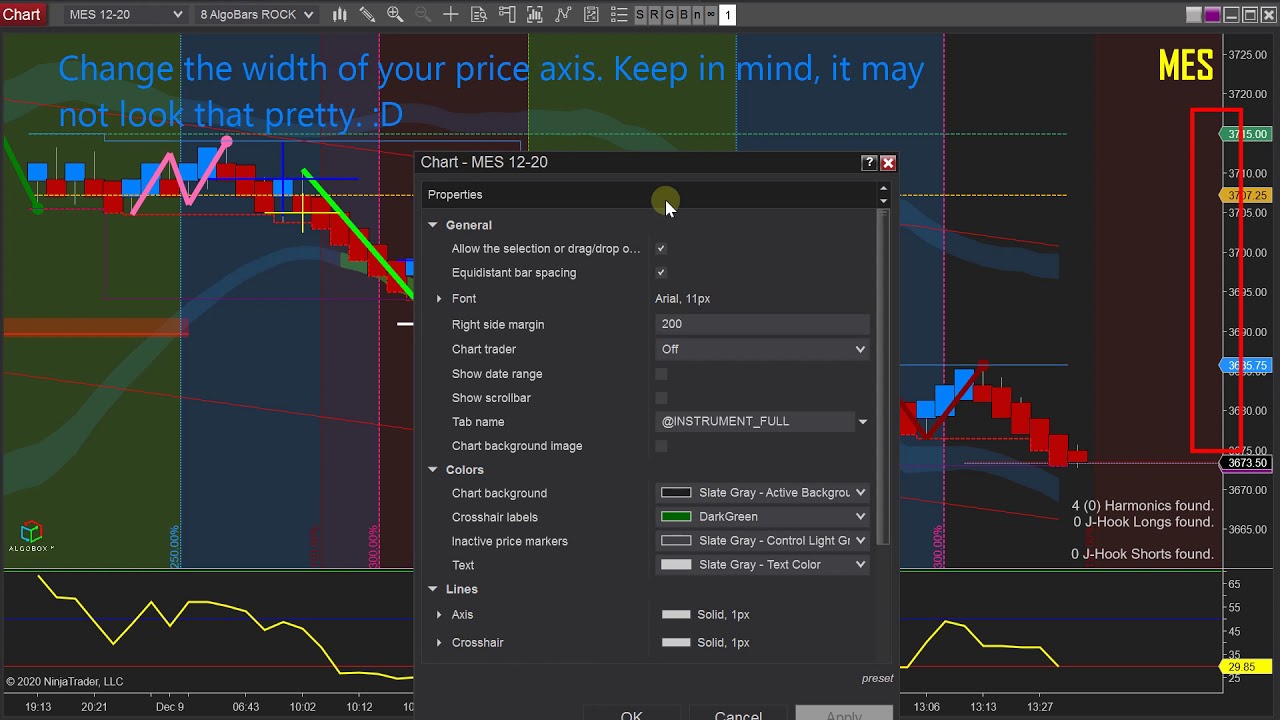
Task: Collapse the Lines section
Action: 433,589
